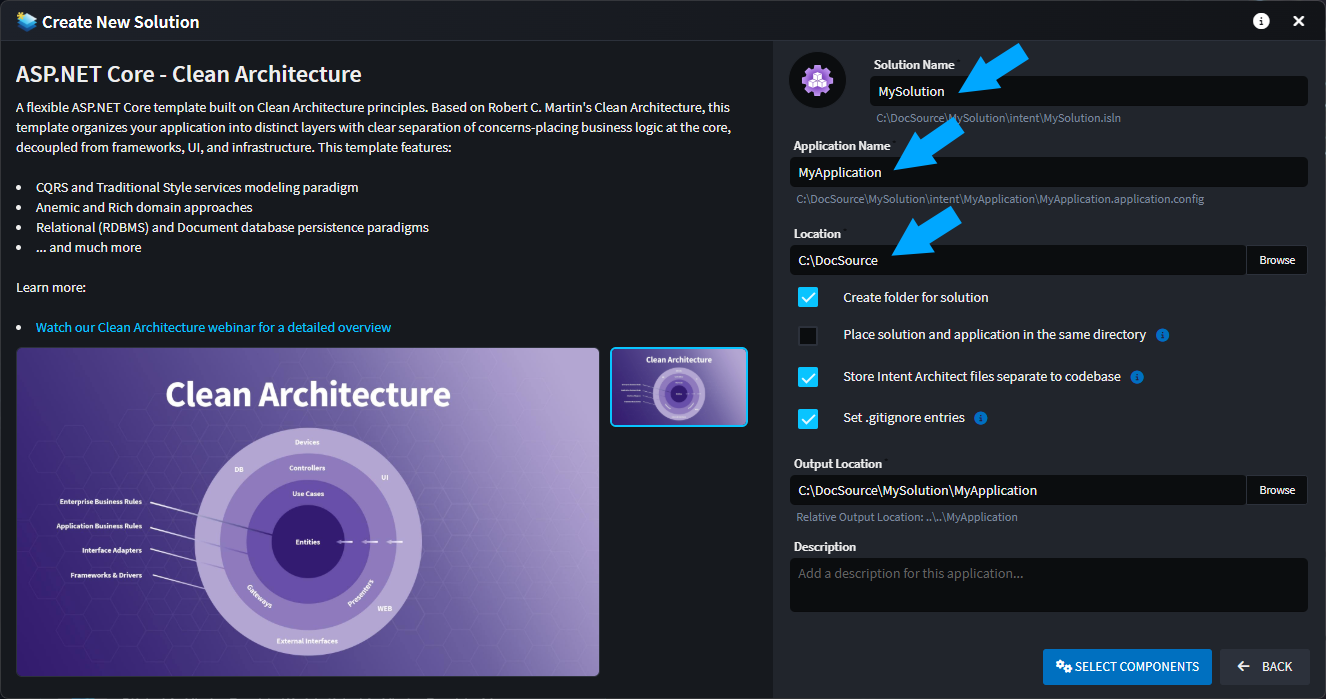Click the Relative Output Location text
The image size is (1326, 699).
coord(907,517)
